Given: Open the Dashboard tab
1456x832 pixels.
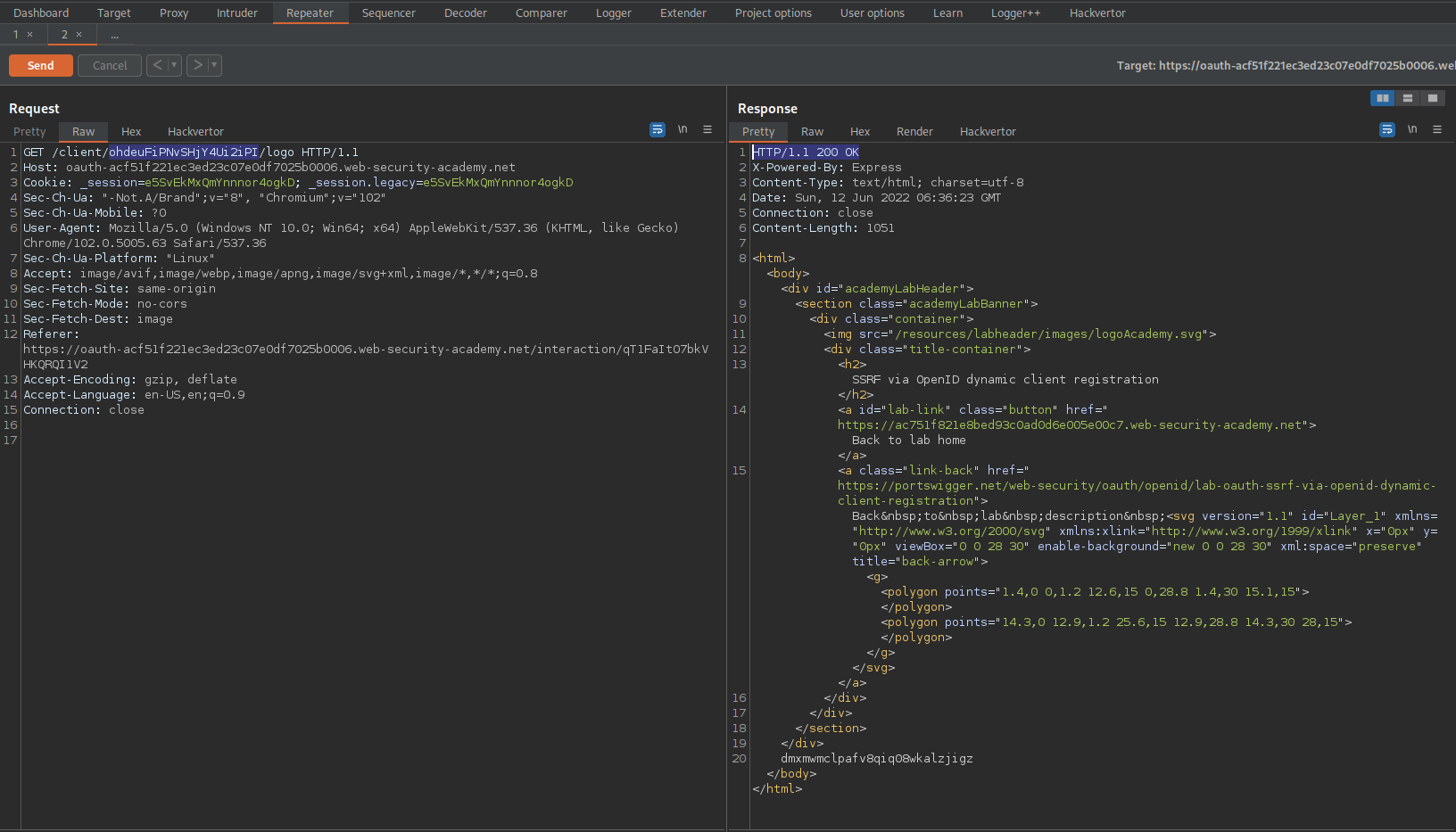Looking at the screenshot, I should coord(41,12).
